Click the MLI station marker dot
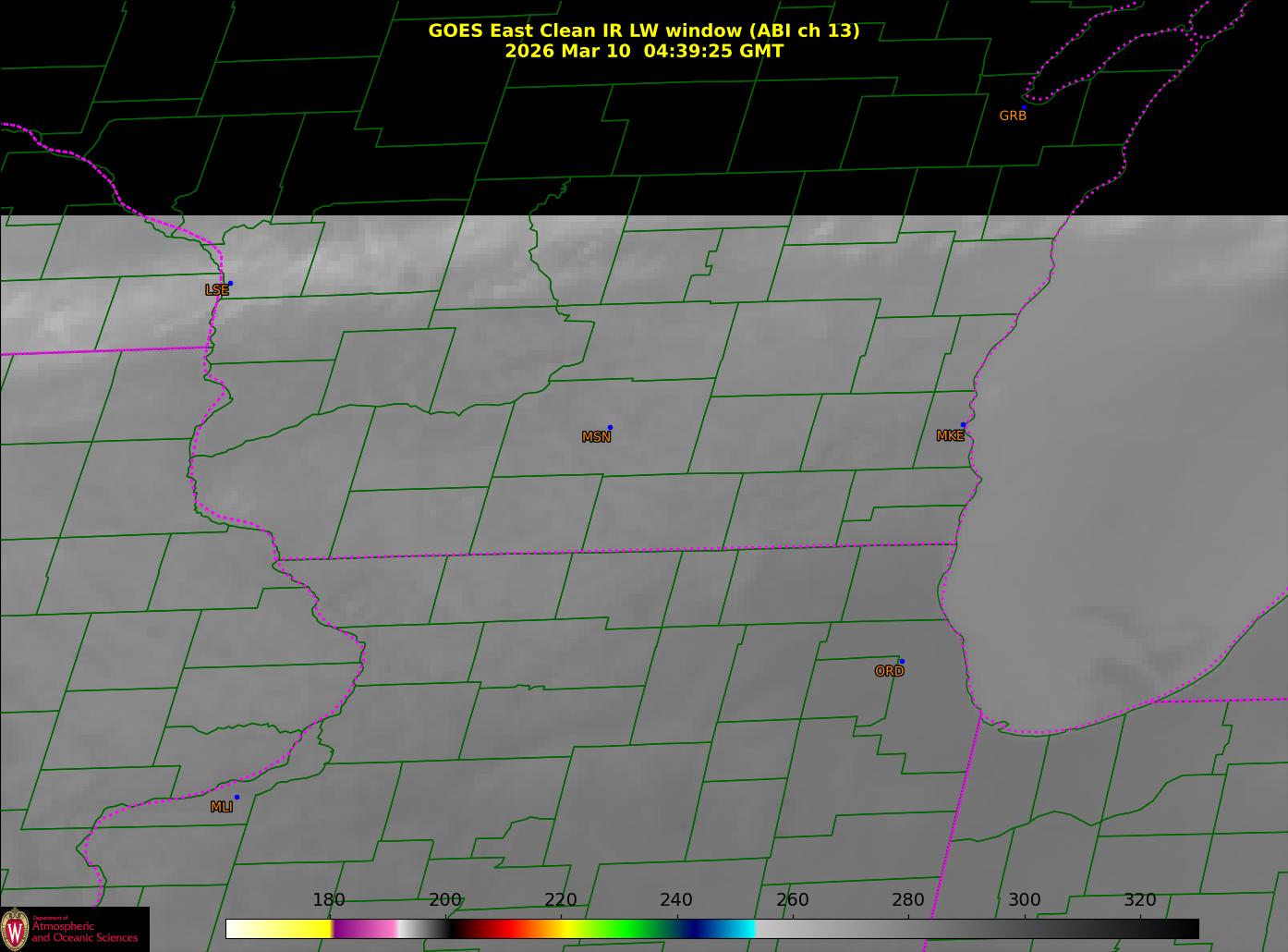This screenshot has height=952, width=1288. pyautogui.click(x=237, y=797)
